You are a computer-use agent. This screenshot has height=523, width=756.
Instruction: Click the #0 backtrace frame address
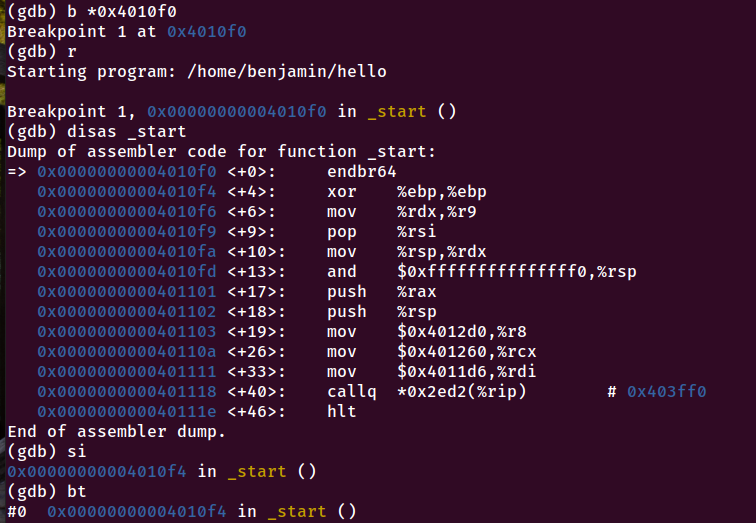[136, 511]
